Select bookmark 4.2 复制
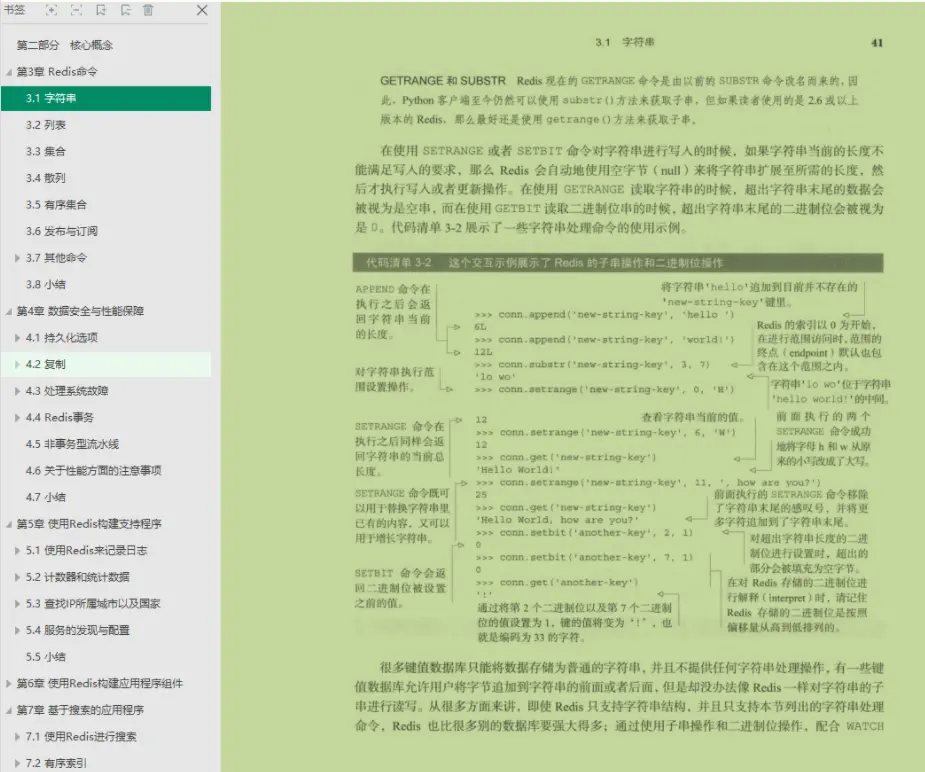 pos(46,364)
